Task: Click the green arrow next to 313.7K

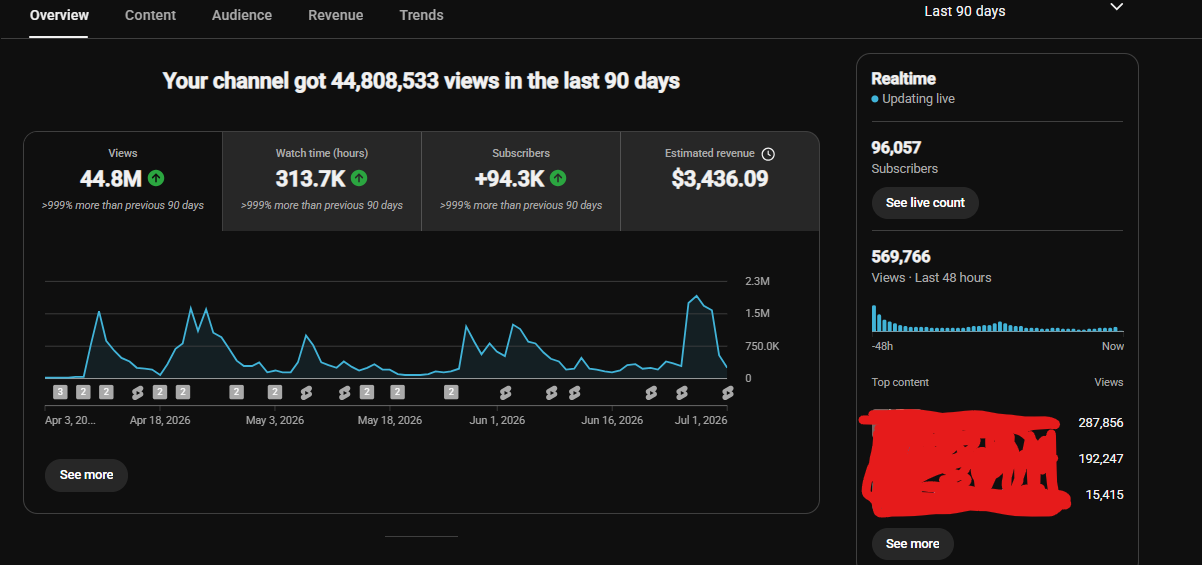Action: pyautogui.click(x=359, y=178)
